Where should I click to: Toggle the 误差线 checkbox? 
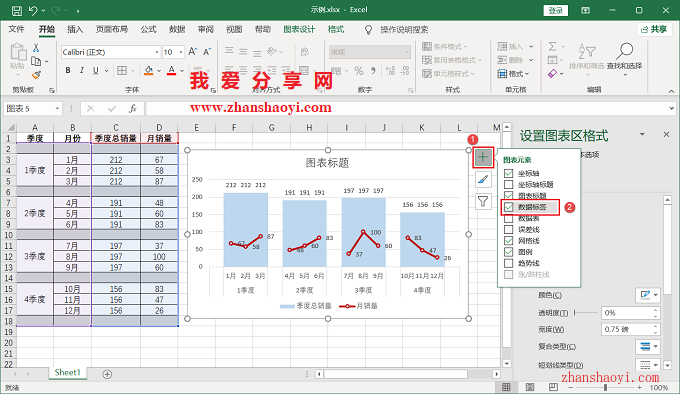tap(509, 230)
